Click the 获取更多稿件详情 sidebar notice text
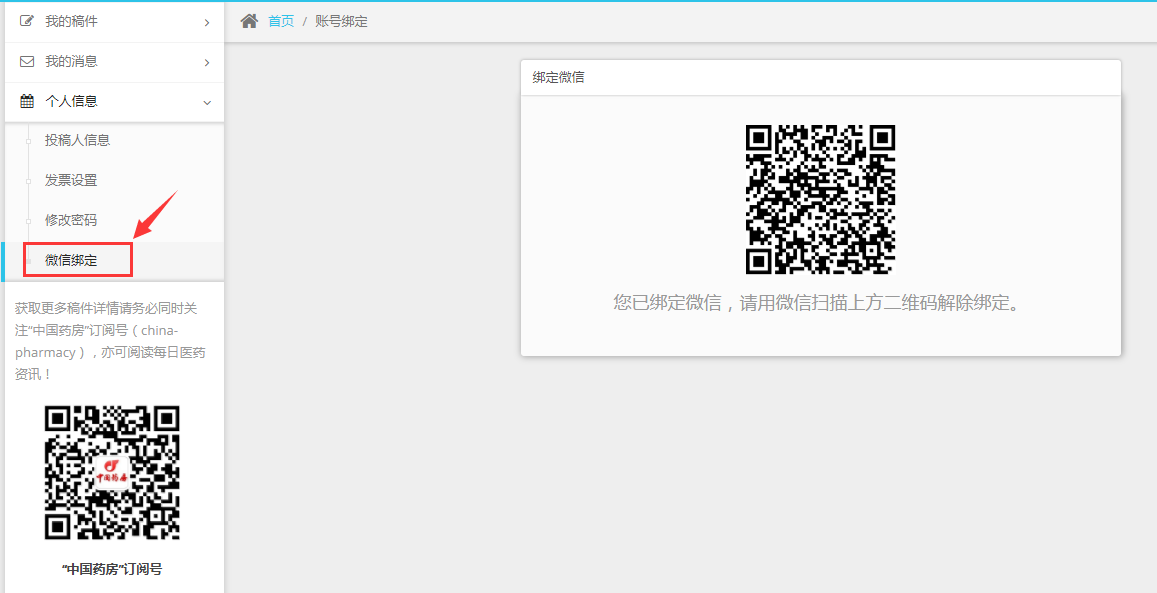 [110, 341]
